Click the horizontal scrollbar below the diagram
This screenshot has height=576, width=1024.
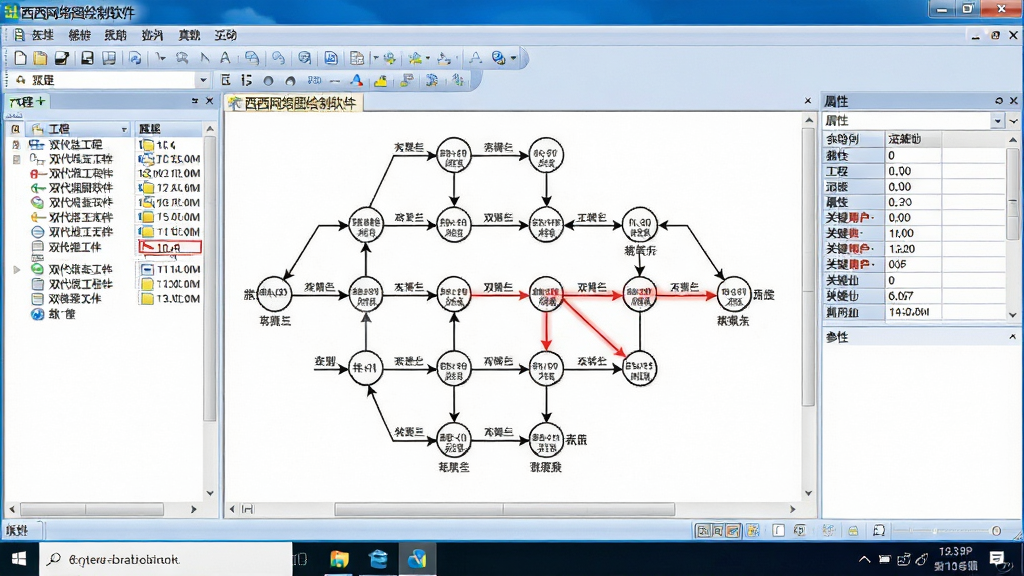(504, 509)
